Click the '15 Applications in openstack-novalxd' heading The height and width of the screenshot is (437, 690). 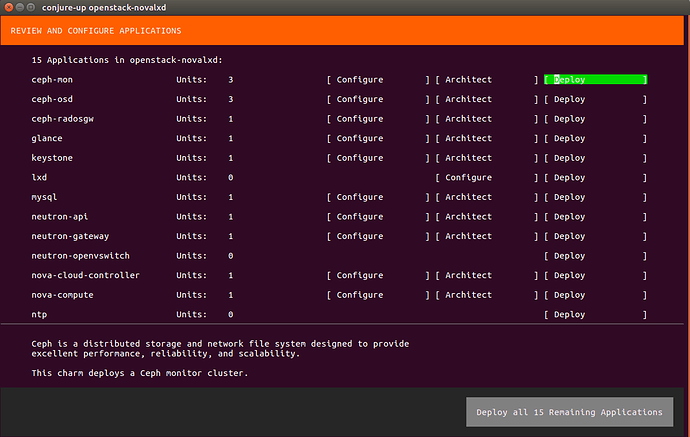(x=127, y=60)
